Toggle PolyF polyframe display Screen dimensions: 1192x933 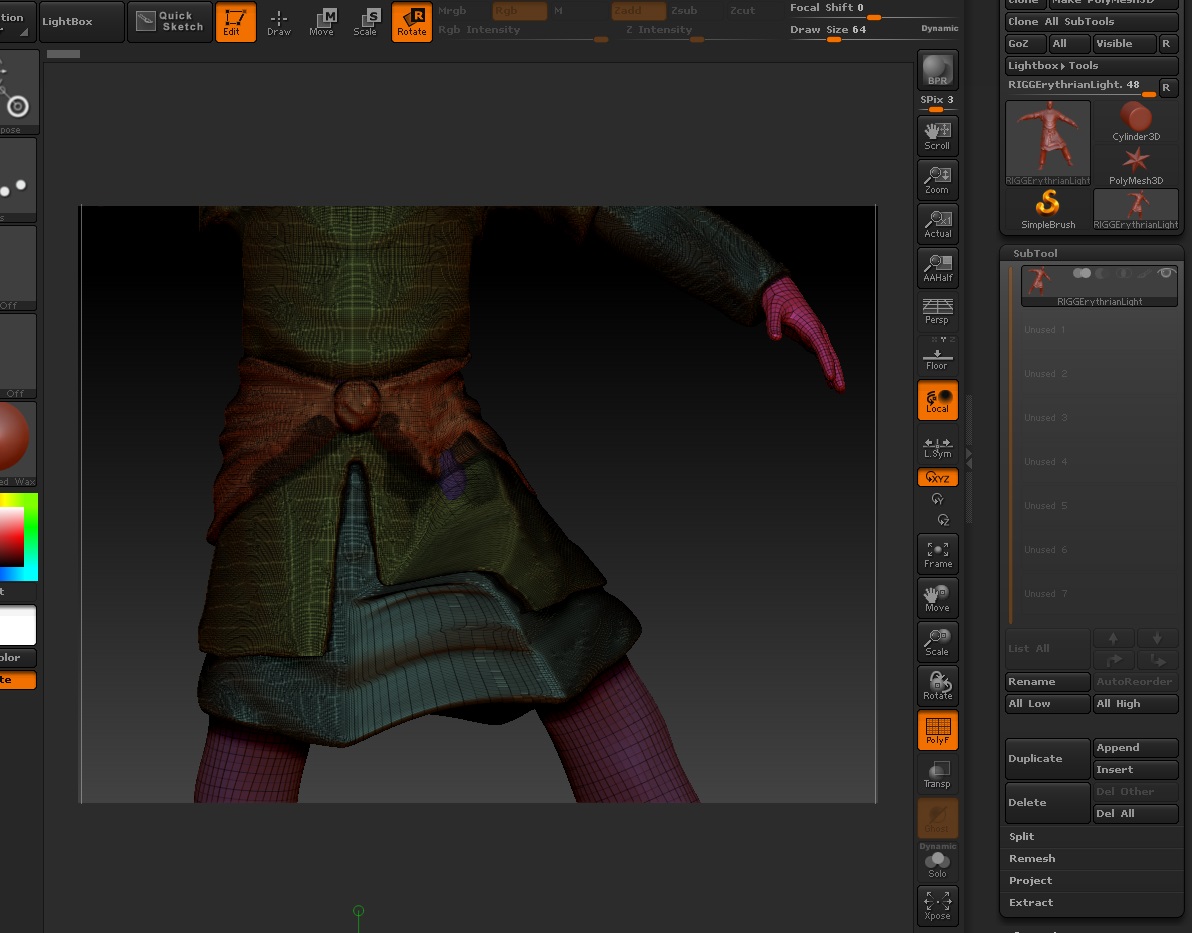(x=937, y=731)
